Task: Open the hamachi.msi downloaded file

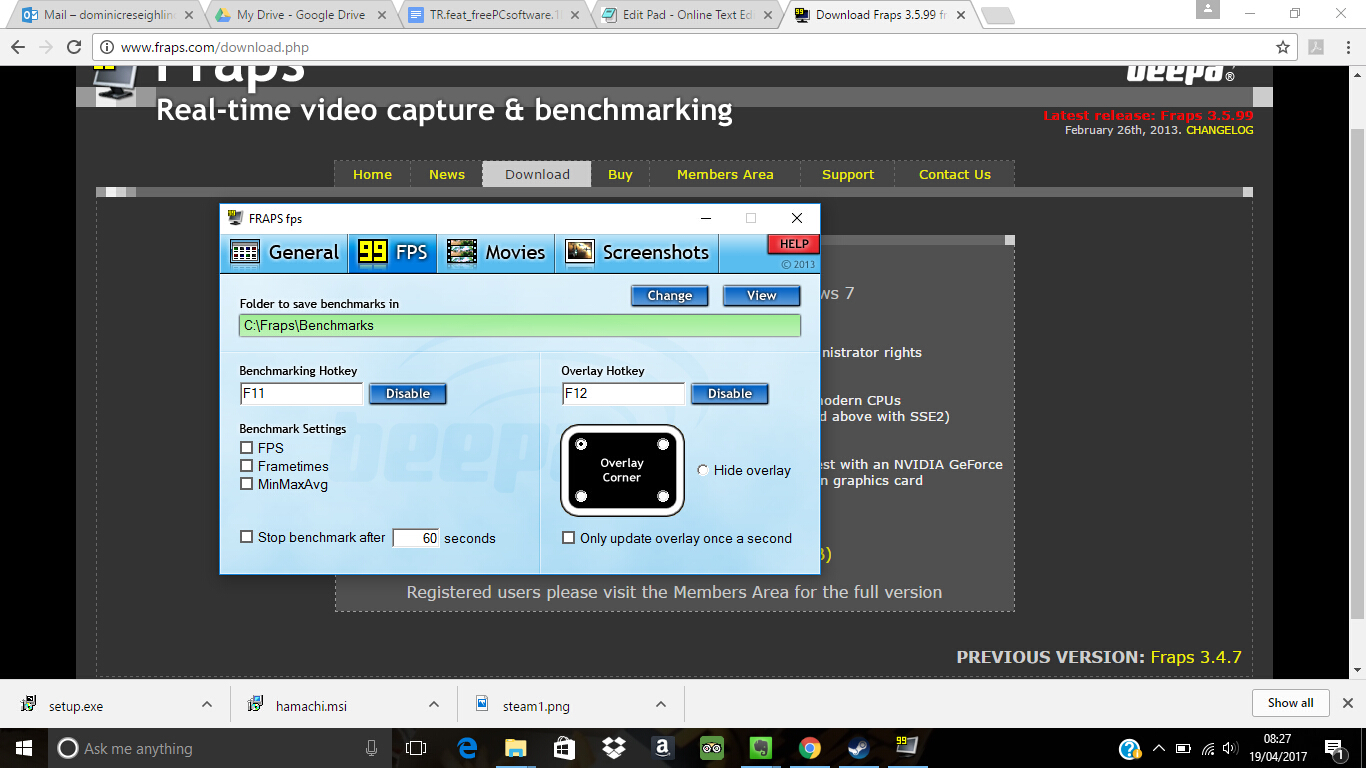Action: 311,705
